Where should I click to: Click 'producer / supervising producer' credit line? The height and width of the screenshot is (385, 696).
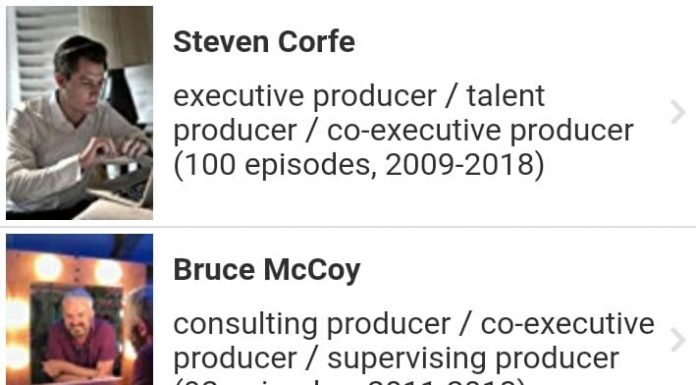396,359
